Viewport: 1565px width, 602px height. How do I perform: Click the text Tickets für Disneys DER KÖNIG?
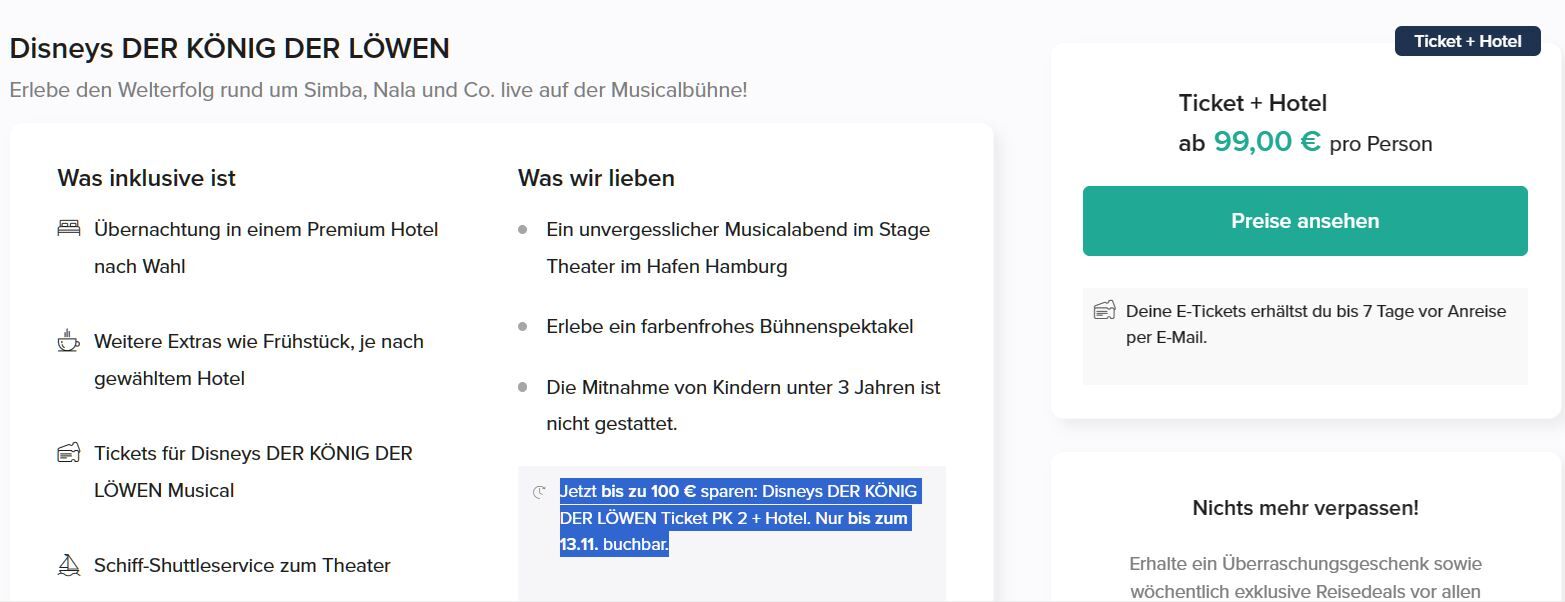tap(253, 472)
